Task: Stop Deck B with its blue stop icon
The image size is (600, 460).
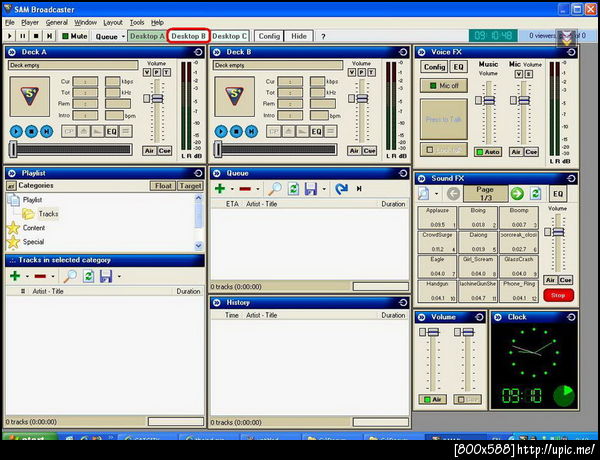Action: tap(236, 132)
